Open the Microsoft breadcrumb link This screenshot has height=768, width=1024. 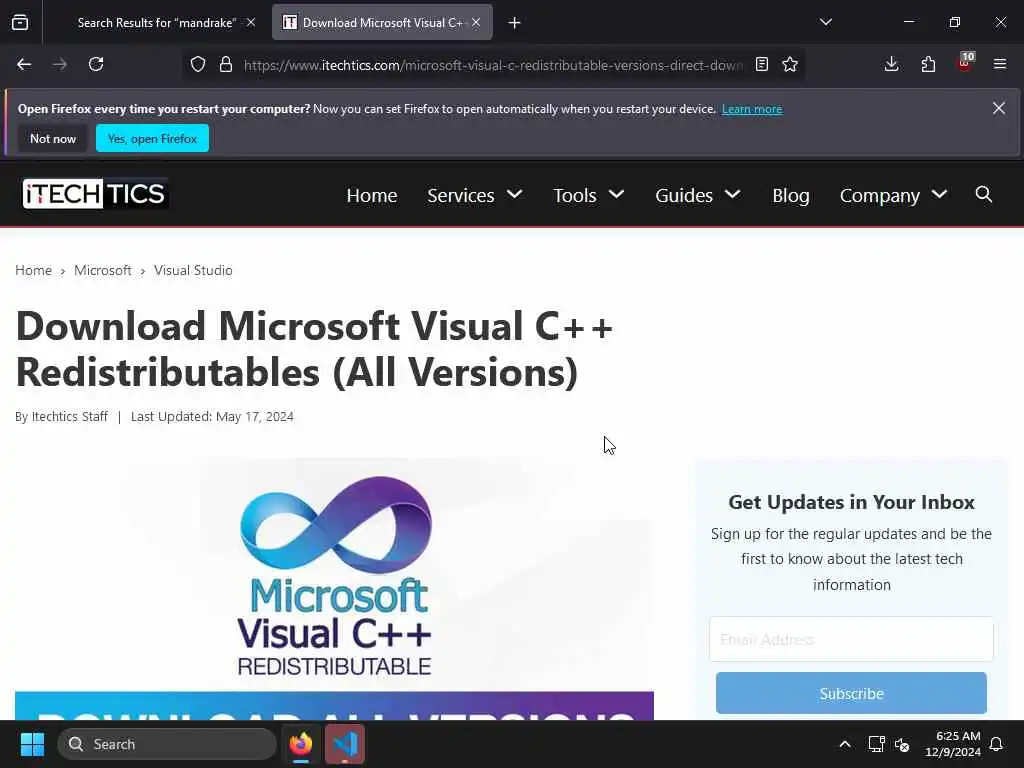coord(103,270)
